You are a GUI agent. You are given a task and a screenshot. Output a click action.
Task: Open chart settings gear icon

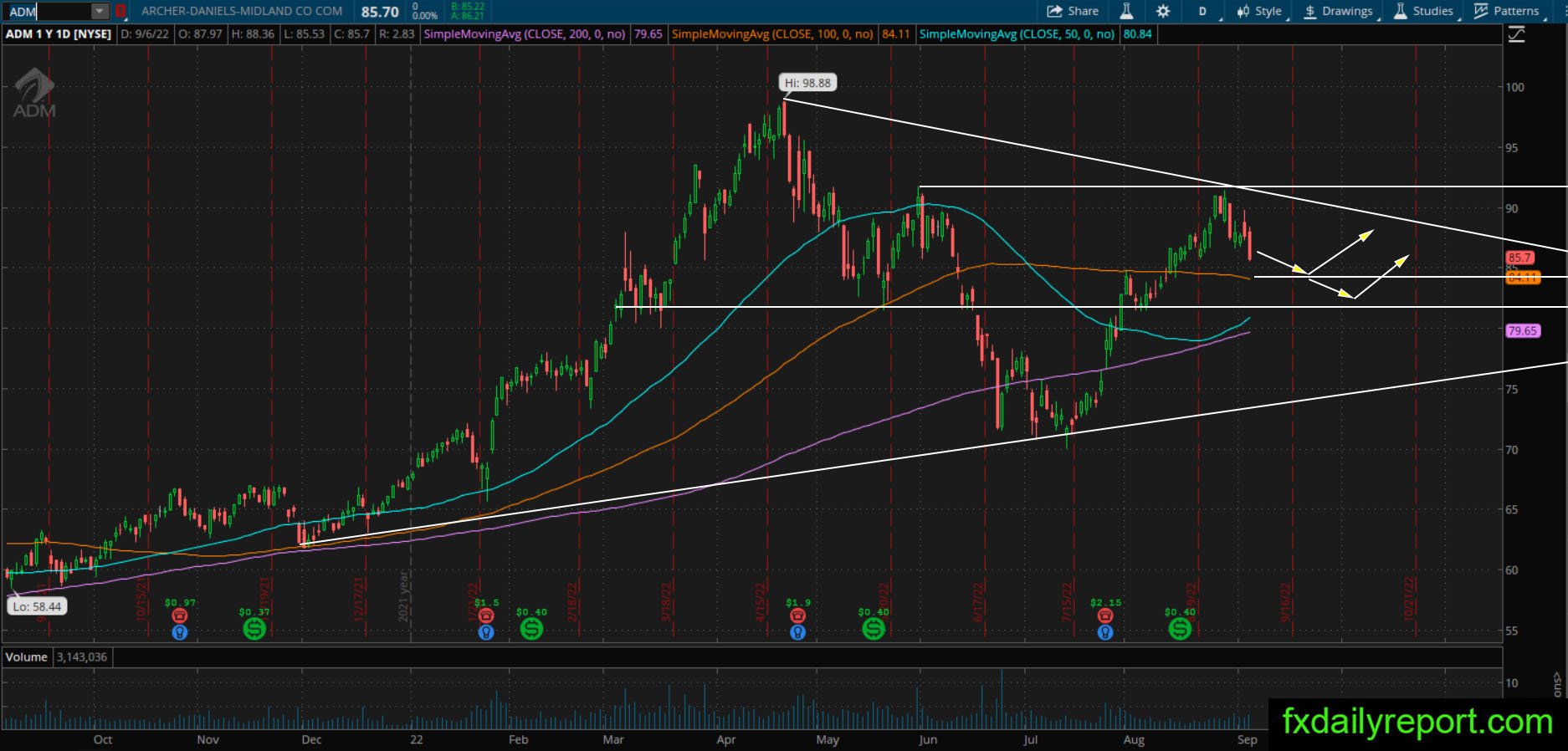pos(1163,11)
